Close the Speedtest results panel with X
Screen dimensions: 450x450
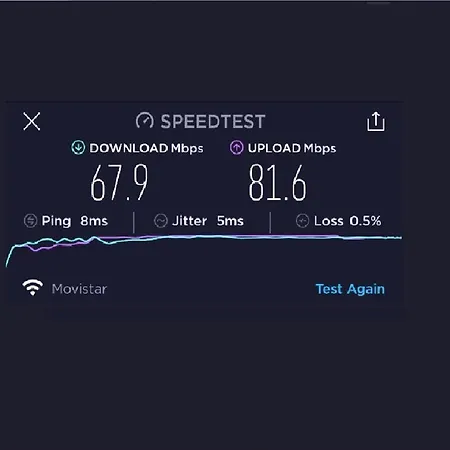tap(32, 121)
